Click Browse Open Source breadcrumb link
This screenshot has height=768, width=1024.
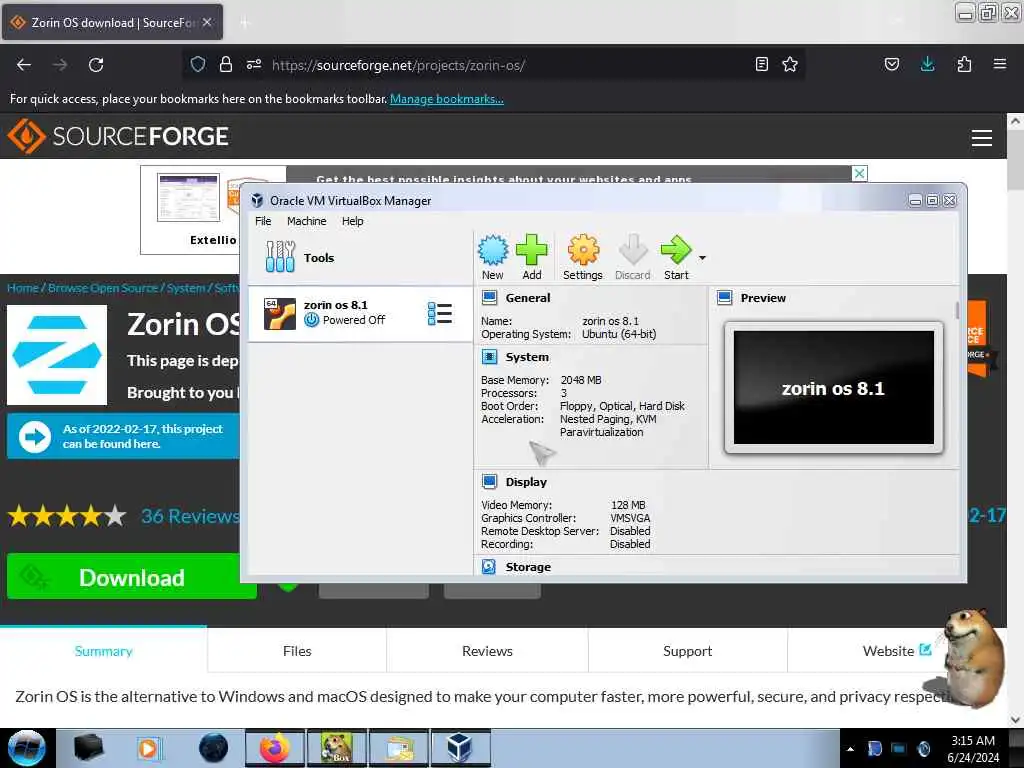click(103, 288)
